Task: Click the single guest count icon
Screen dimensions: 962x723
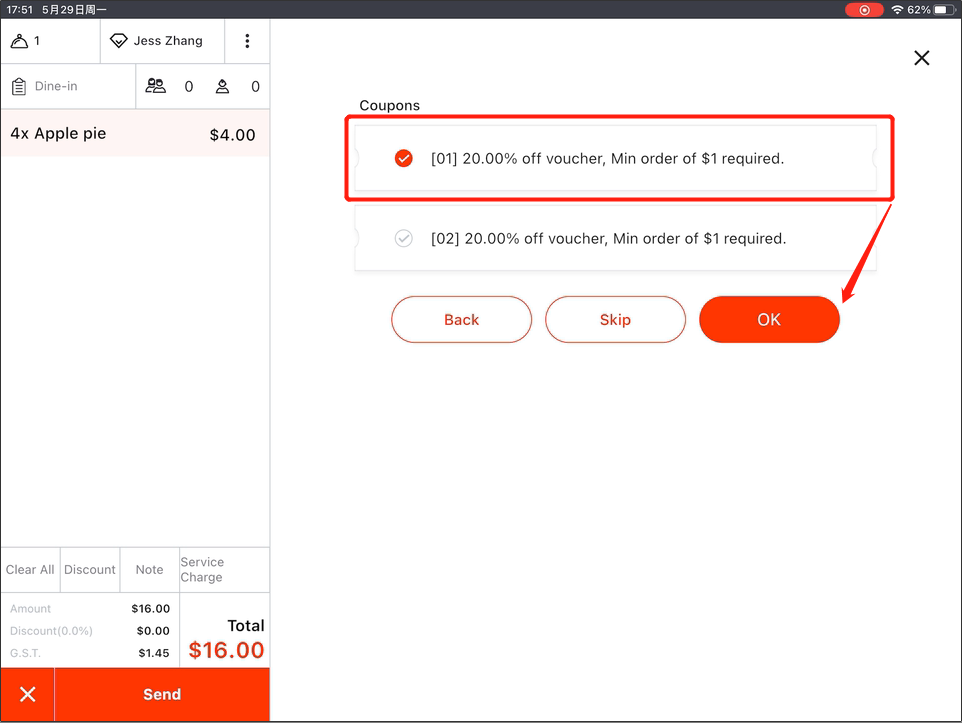Action: 222,86
